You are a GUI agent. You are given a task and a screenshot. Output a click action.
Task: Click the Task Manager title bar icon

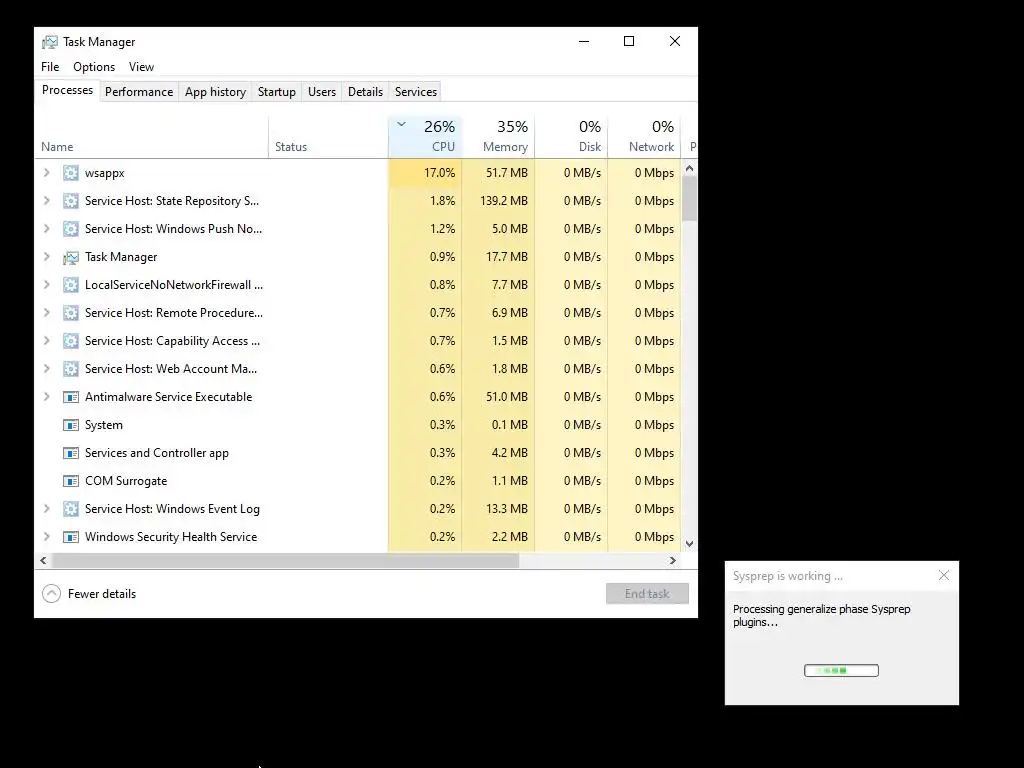(50, 42)
